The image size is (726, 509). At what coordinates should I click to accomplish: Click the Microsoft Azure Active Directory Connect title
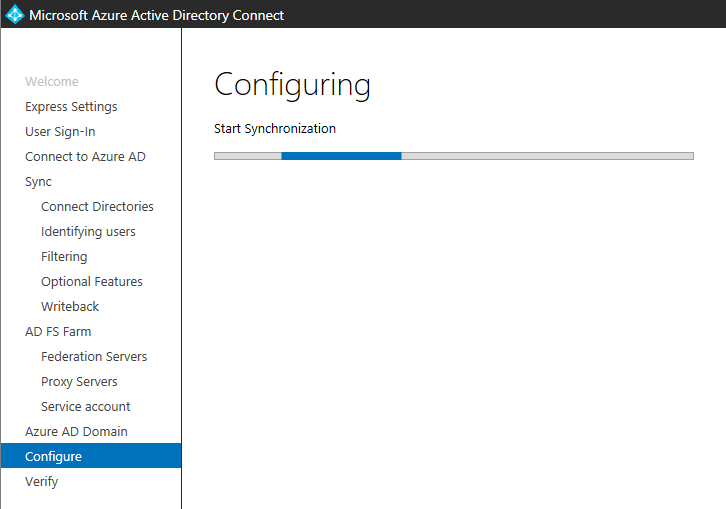tap(156, 15)
